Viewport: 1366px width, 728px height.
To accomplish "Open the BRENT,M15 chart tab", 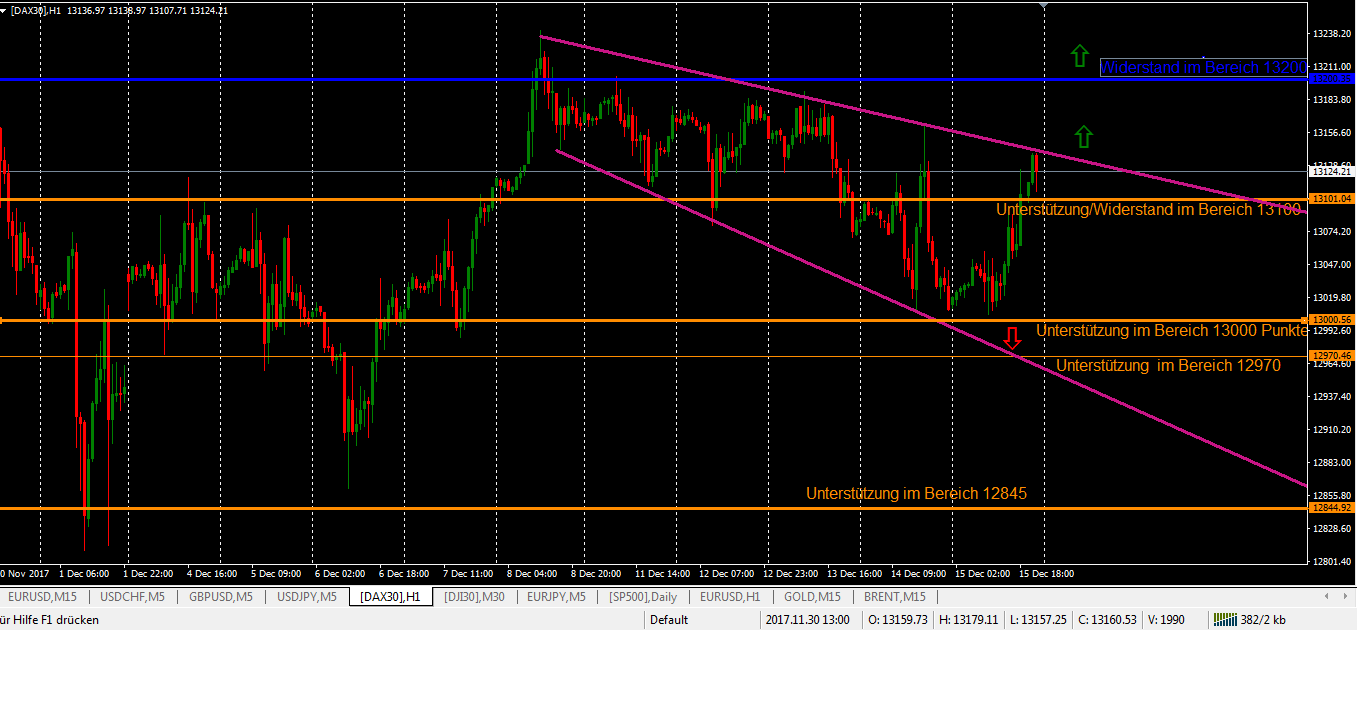I will [895, 597].
